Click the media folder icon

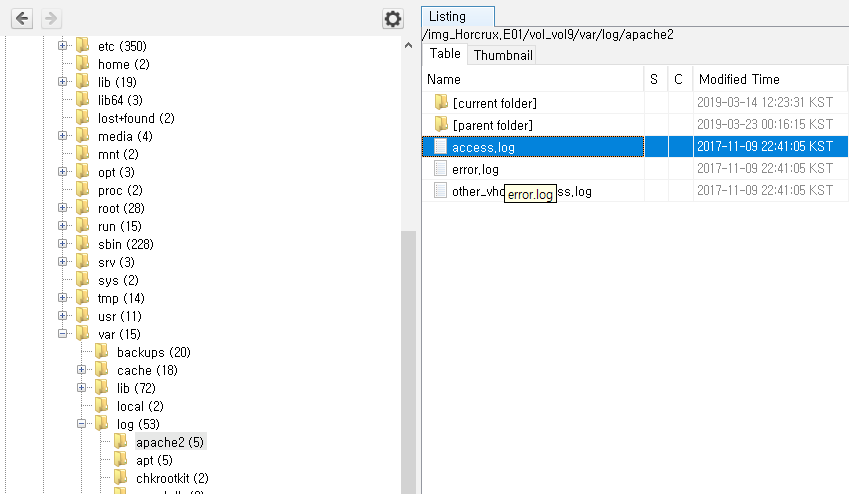pos(83,135)
